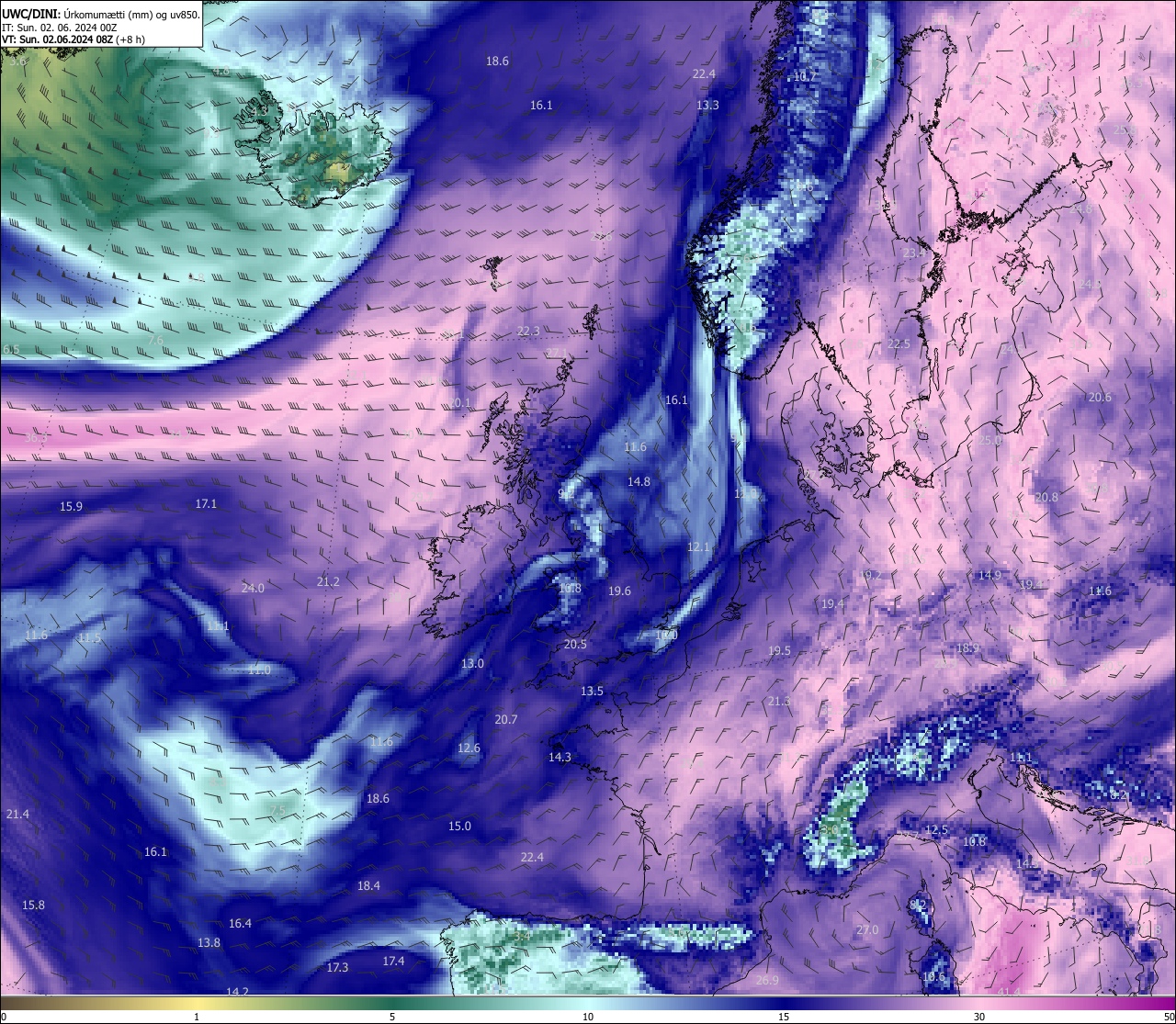This screenshot has width=1176, height=1024.
Task: Click the 21.3 value over central Europe
Action: click(779, 702)
